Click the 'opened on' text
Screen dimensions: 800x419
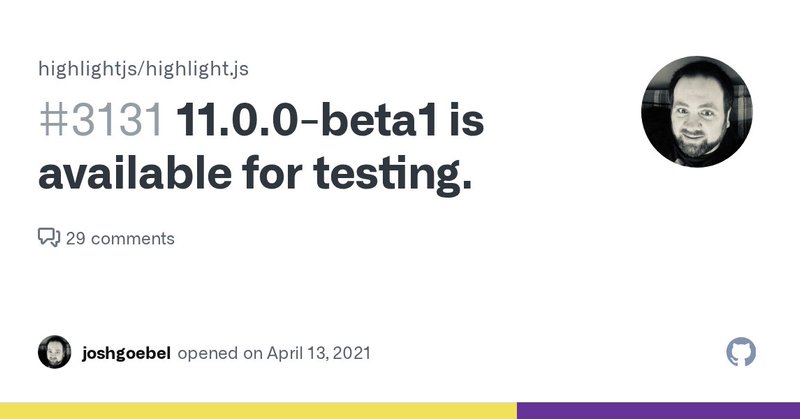220,353
